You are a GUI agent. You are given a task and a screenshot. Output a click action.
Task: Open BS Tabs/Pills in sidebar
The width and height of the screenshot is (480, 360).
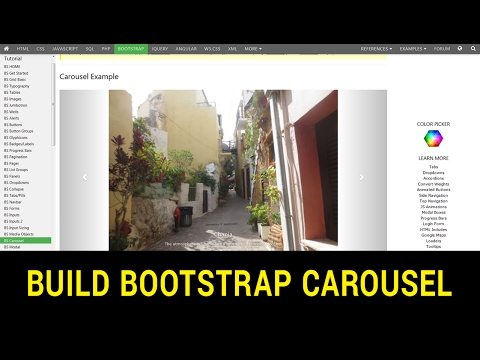tap(15, 196)
